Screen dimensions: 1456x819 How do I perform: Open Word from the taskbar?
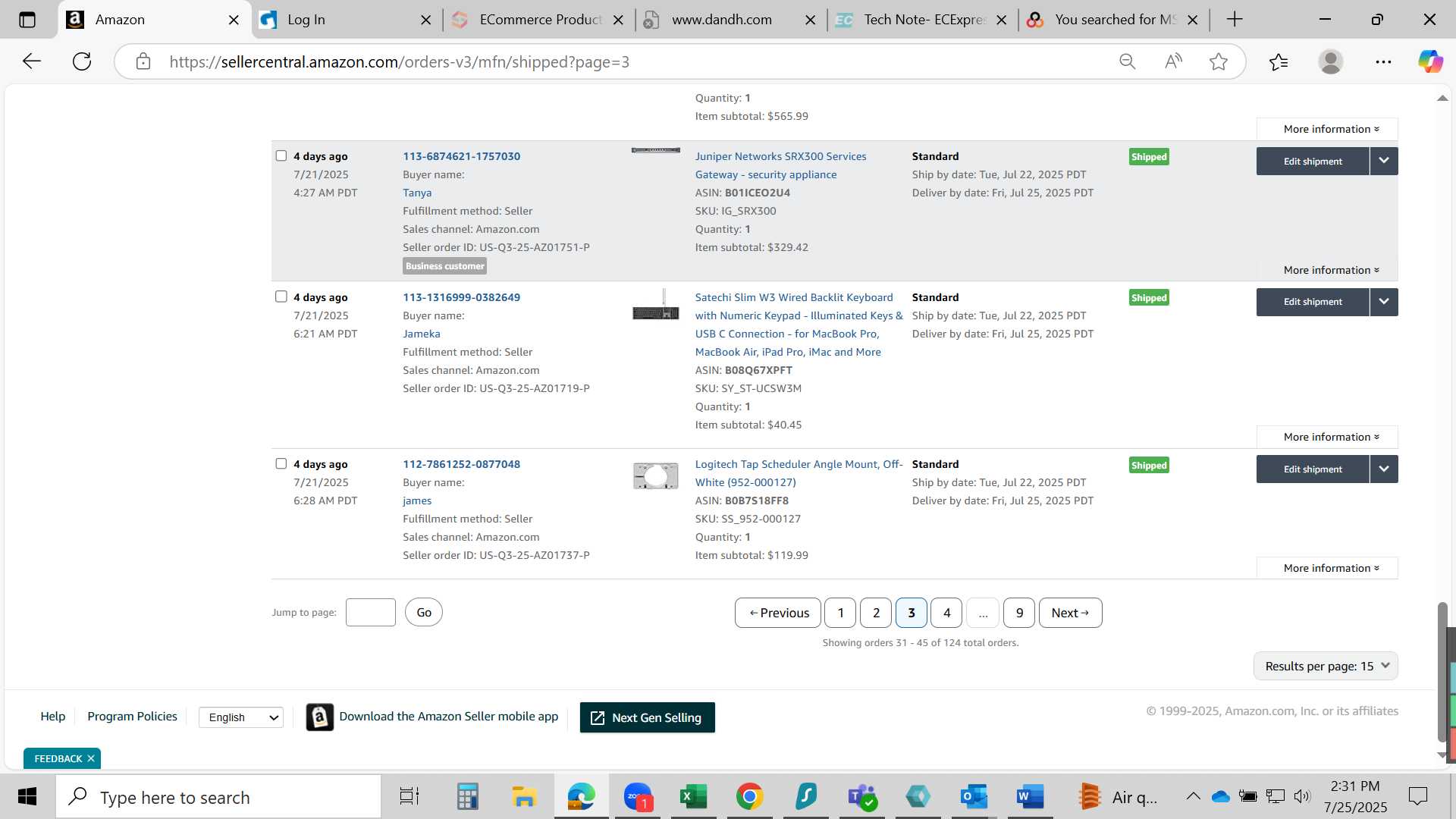click(1031, 797)
